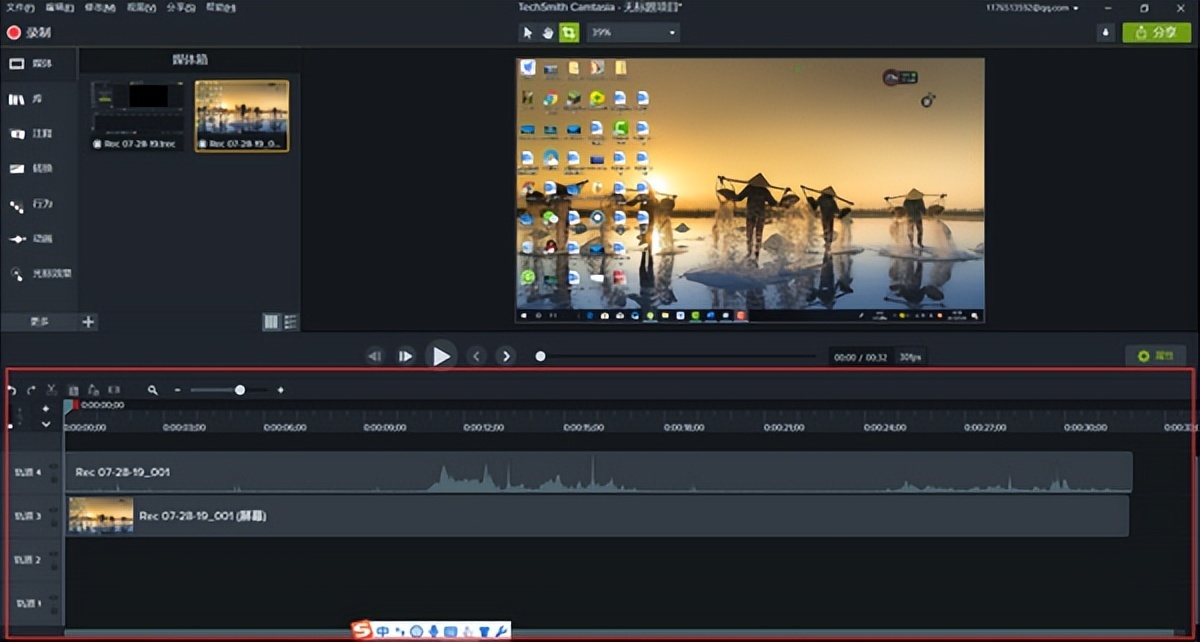Screen dimensions: 1200x642
Task: Toggle the green crop mode tool
Action: click(569, 32)
